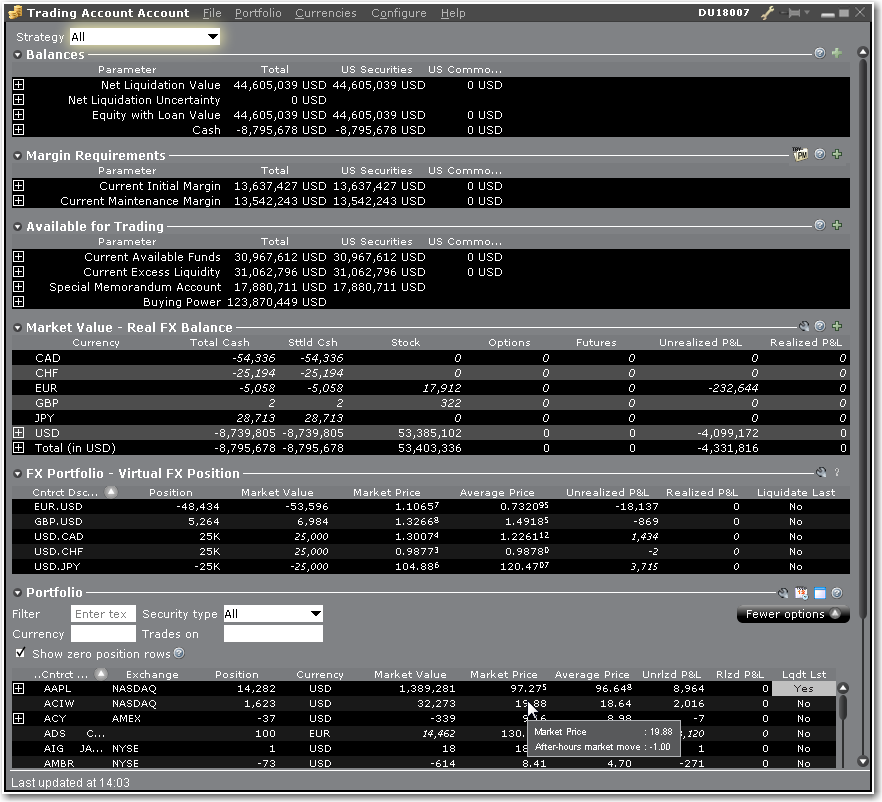This screenshot has height=802, width=882.
Task: Open the wrench configuration icon in title bar
Action: [768, 12]
